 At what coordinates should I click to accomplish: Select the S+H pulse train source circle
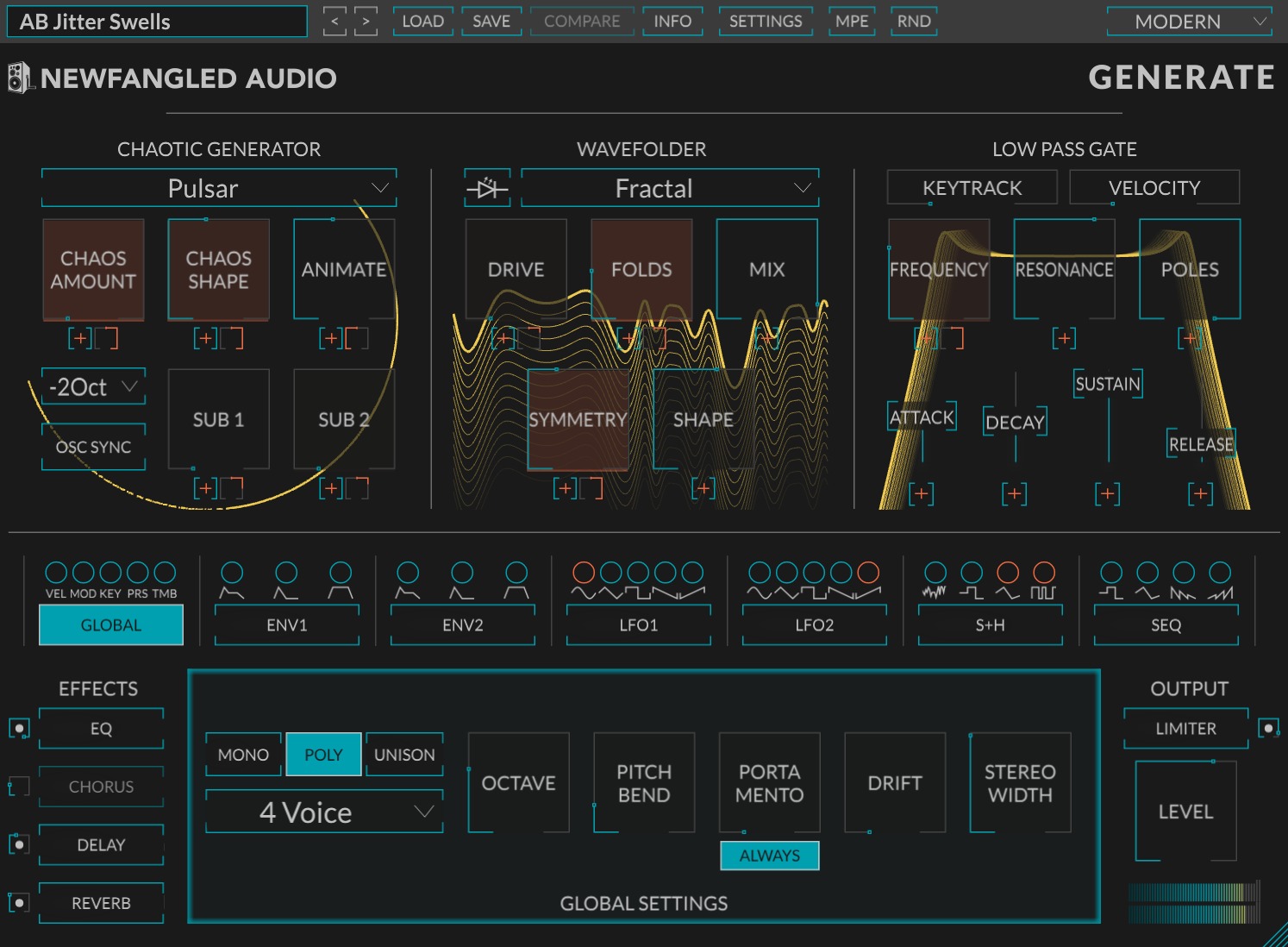click(x=1044, y=573)
